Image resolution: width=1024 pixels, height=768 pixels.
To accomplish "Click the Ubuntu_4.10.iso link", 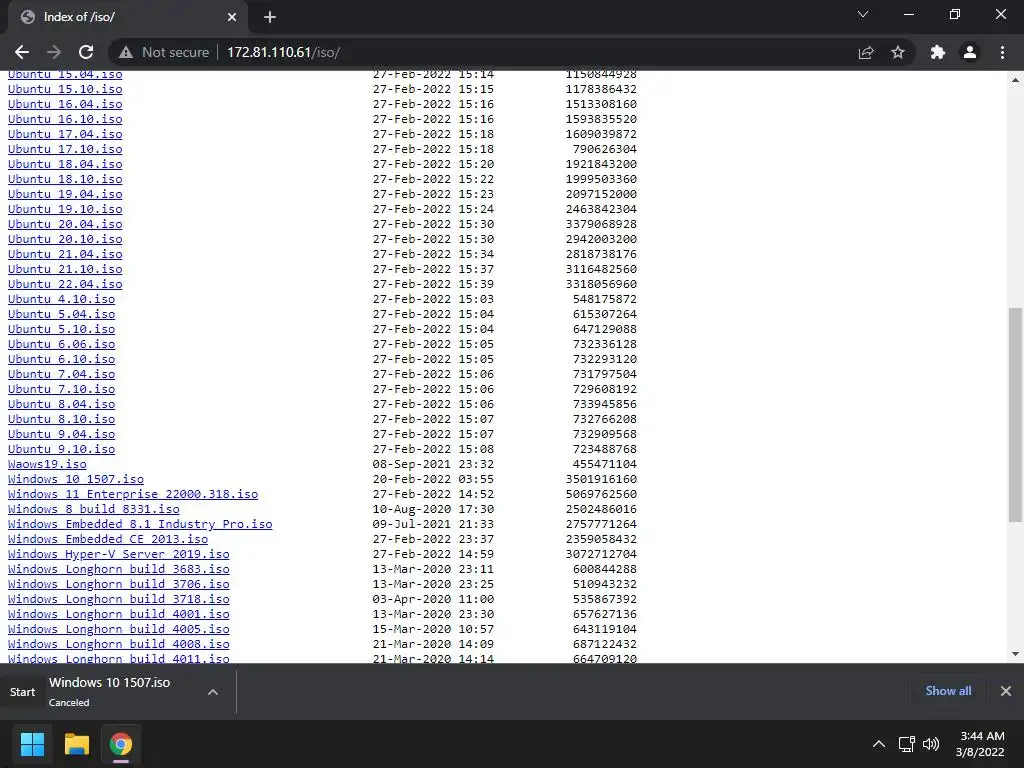I will (x=61, y=299).
